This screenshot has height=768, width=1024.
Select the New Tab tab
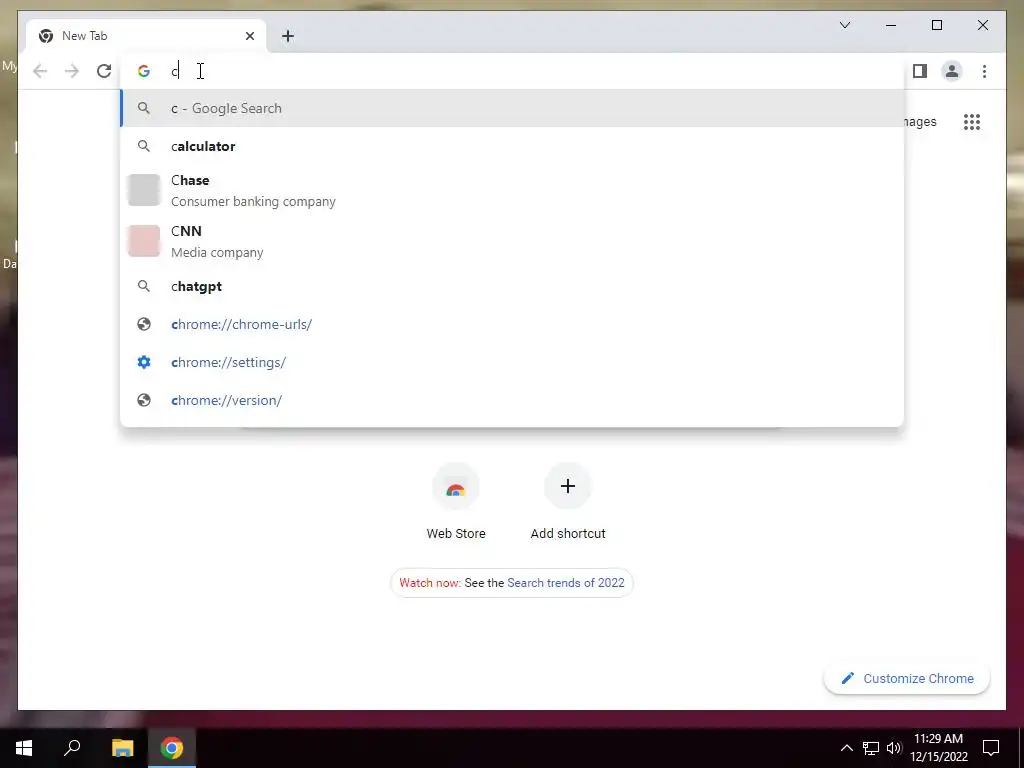(x=146, y=36)
